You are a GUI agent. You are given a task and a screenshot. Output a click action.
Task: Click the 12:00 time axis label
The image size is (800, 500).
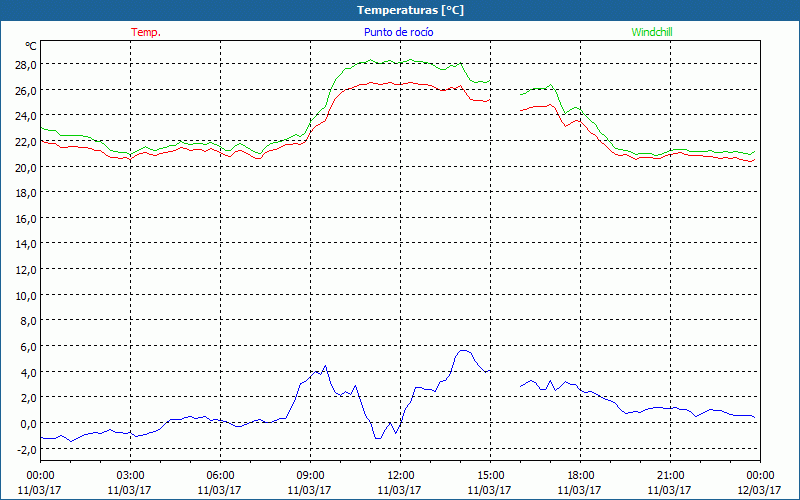[x=401, y=476]
